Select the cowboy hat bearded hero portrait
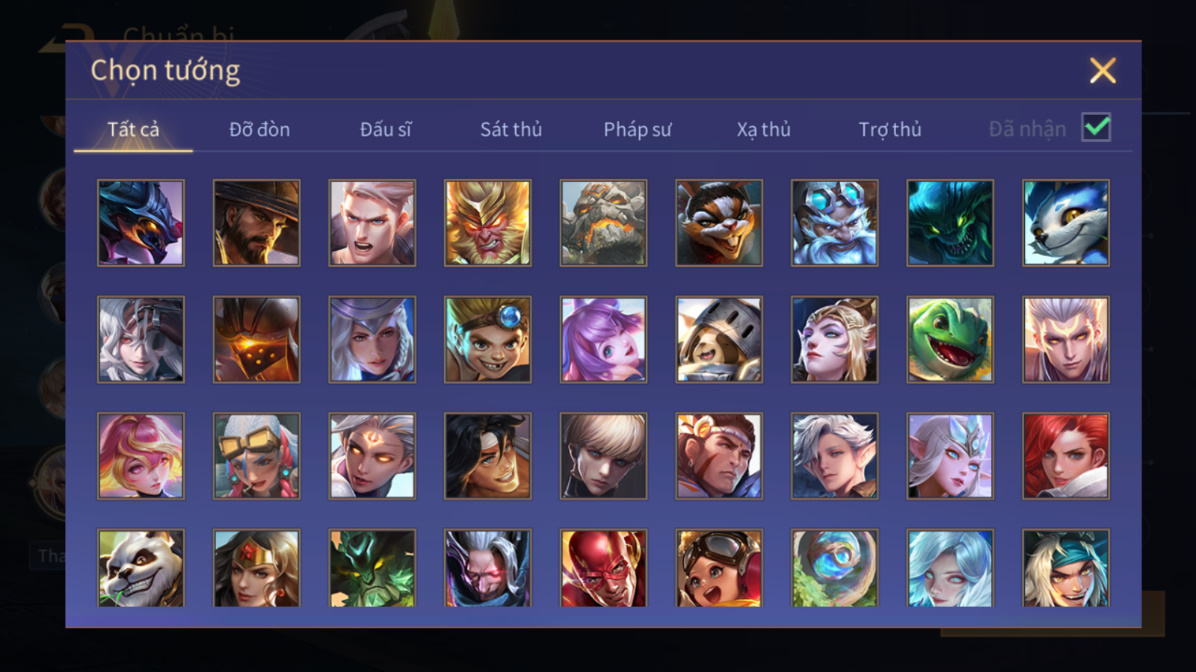Image resolution: width=1196 pixels, height=672 pixels. [x=256, y=223]
